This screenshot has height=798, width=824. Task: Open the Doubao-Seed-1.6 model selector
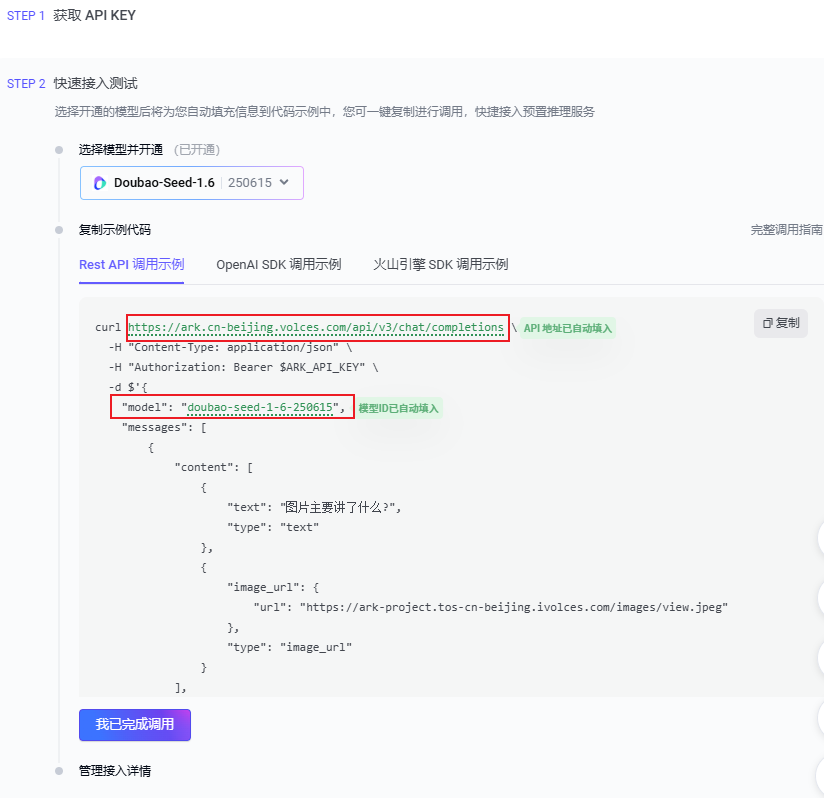tap(190, 183)
